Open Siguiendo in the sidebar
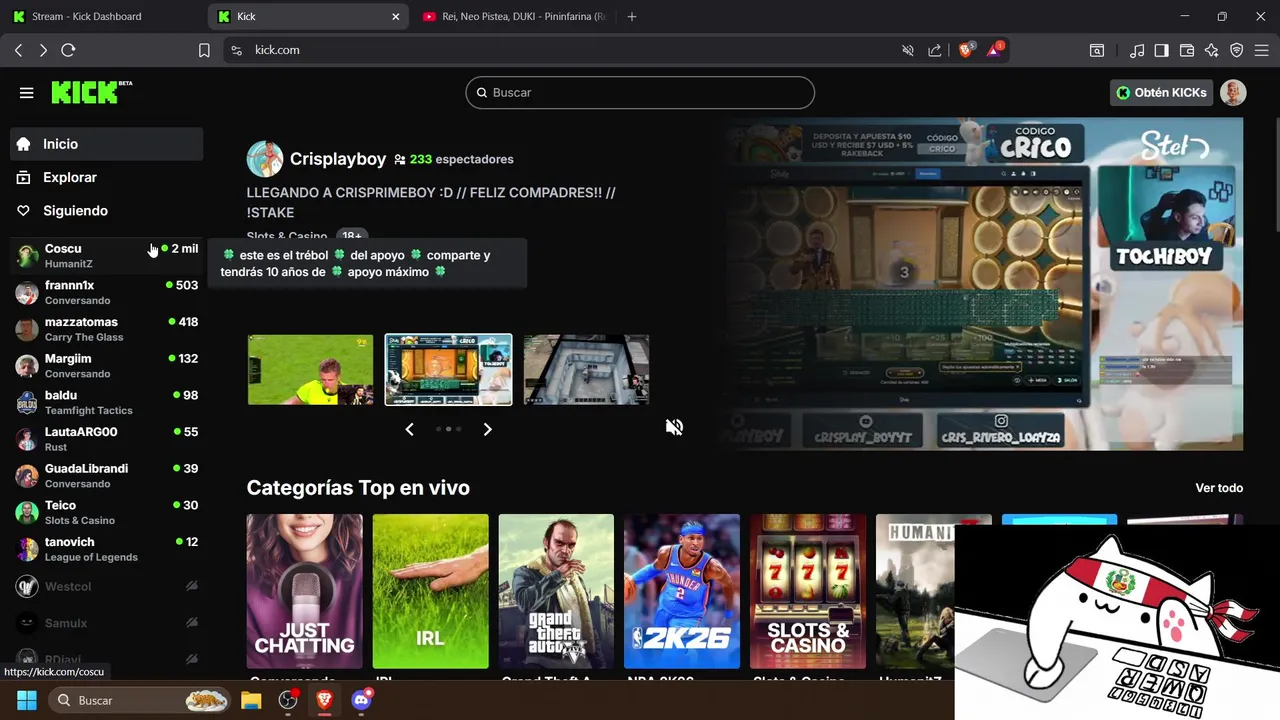The width and height of the screenshot is (1280, 720). pos(106,211)
